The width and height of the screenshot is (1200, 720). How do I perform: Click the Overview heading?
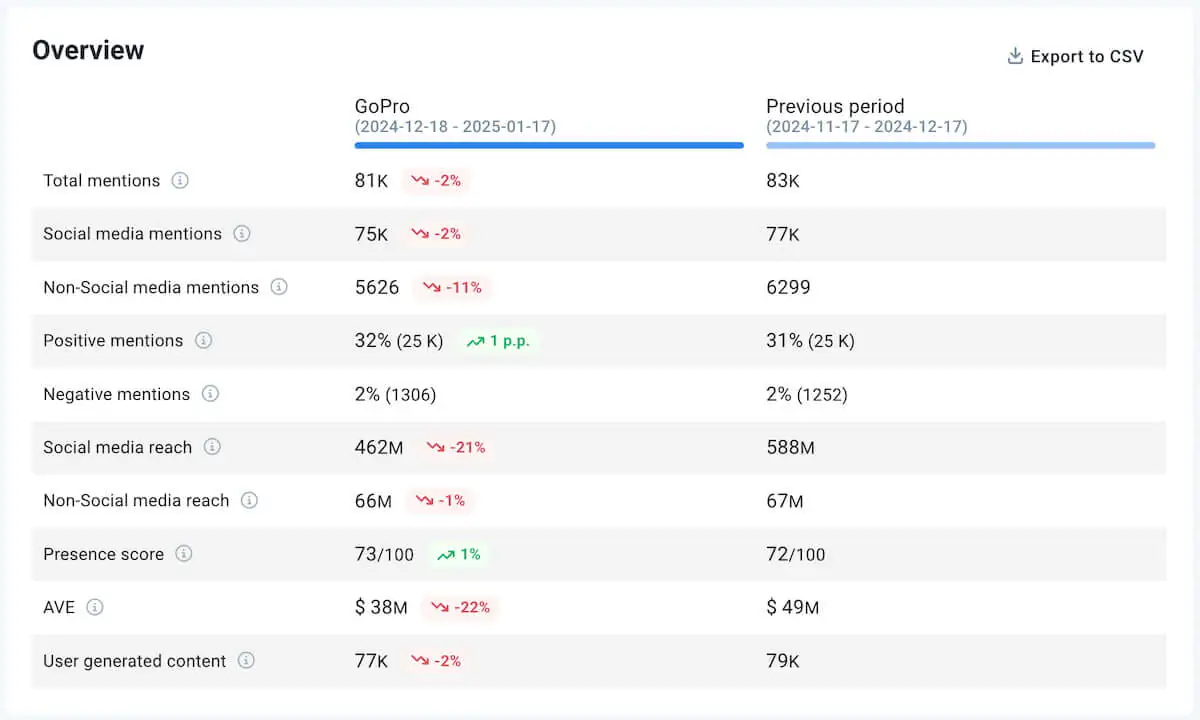[88, 49]
